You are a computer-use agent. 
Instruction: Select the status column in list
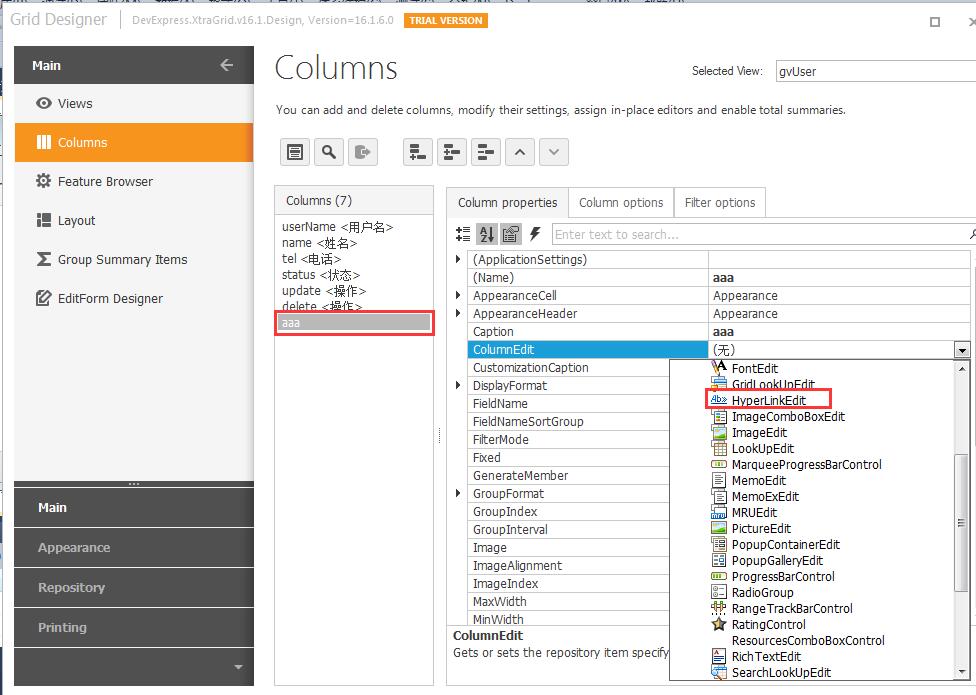[321, 274]
